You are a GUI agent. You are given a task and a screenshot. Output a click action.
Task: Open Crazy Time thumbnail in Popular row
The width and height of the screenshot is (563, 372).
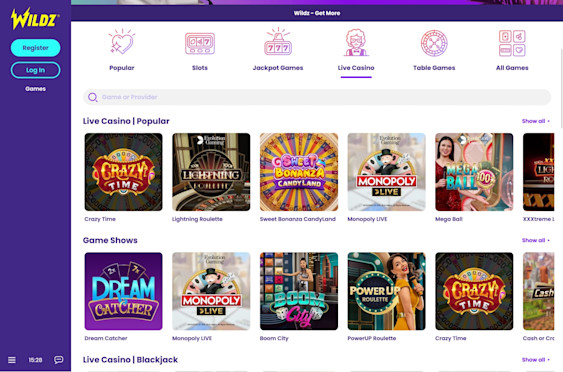click(124, 172)
